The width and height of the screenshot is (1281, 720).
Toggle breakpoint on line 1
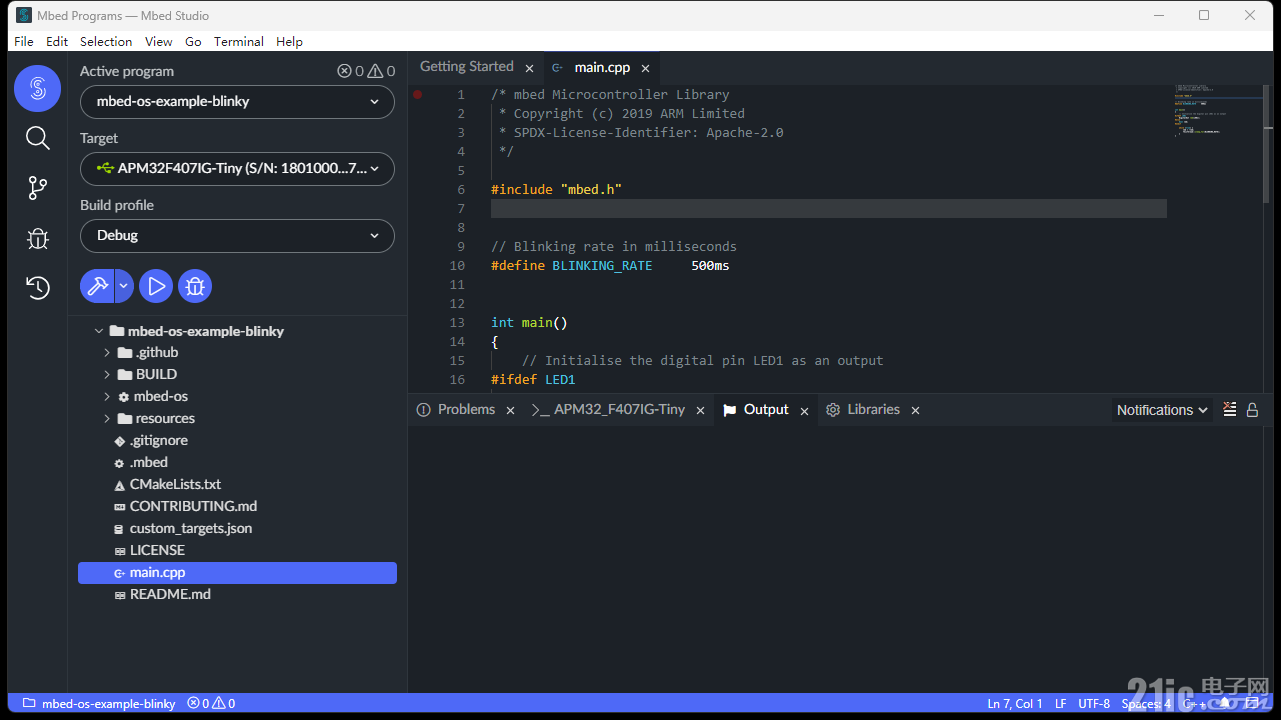point(418,94)
